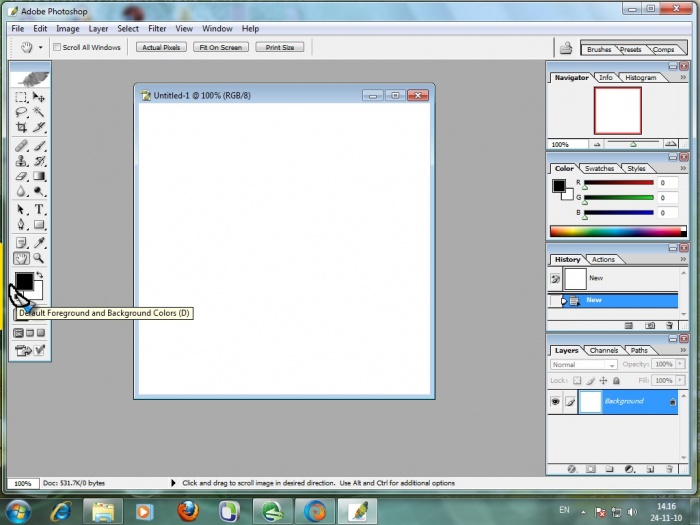The image size is (700, 525).
Task: Select the Blur tool
Action: click(x=21, y=192)
